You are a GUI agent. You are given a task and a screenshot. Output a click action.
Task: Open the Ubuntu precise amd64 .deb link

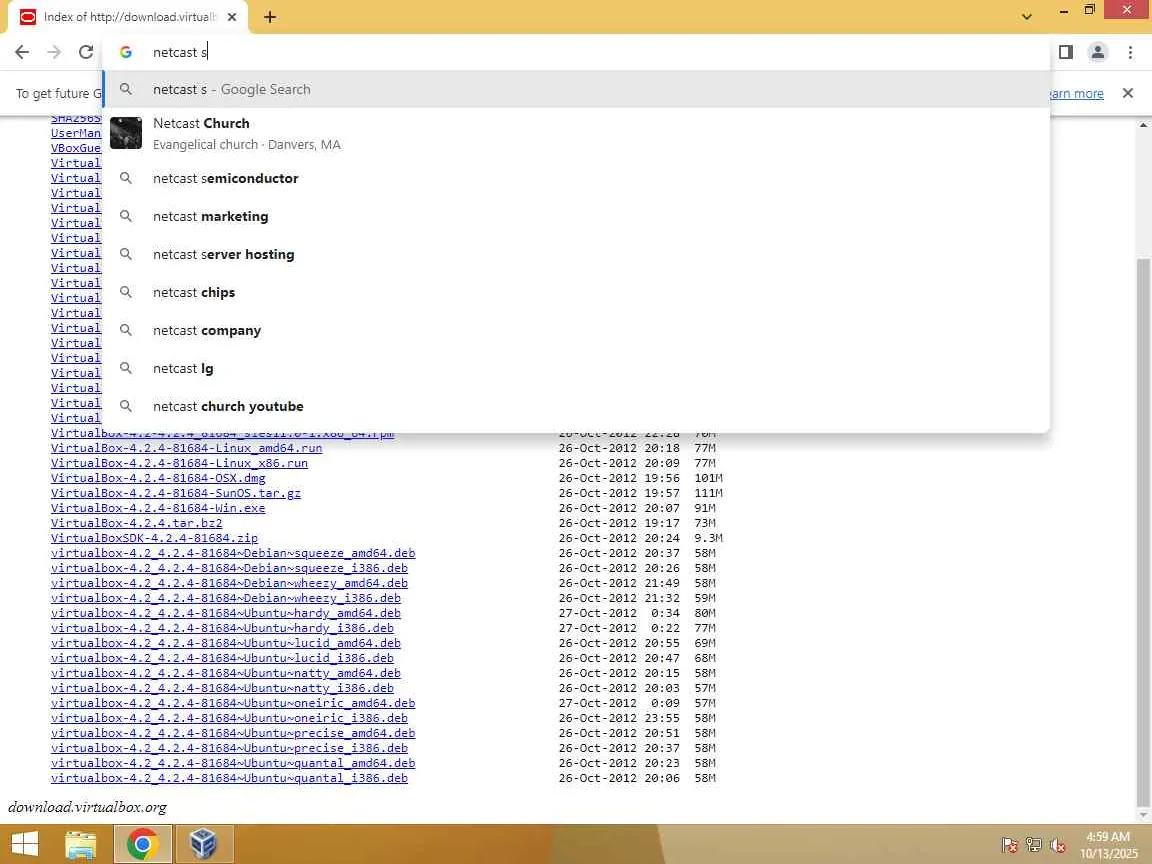tap(233, 733)
